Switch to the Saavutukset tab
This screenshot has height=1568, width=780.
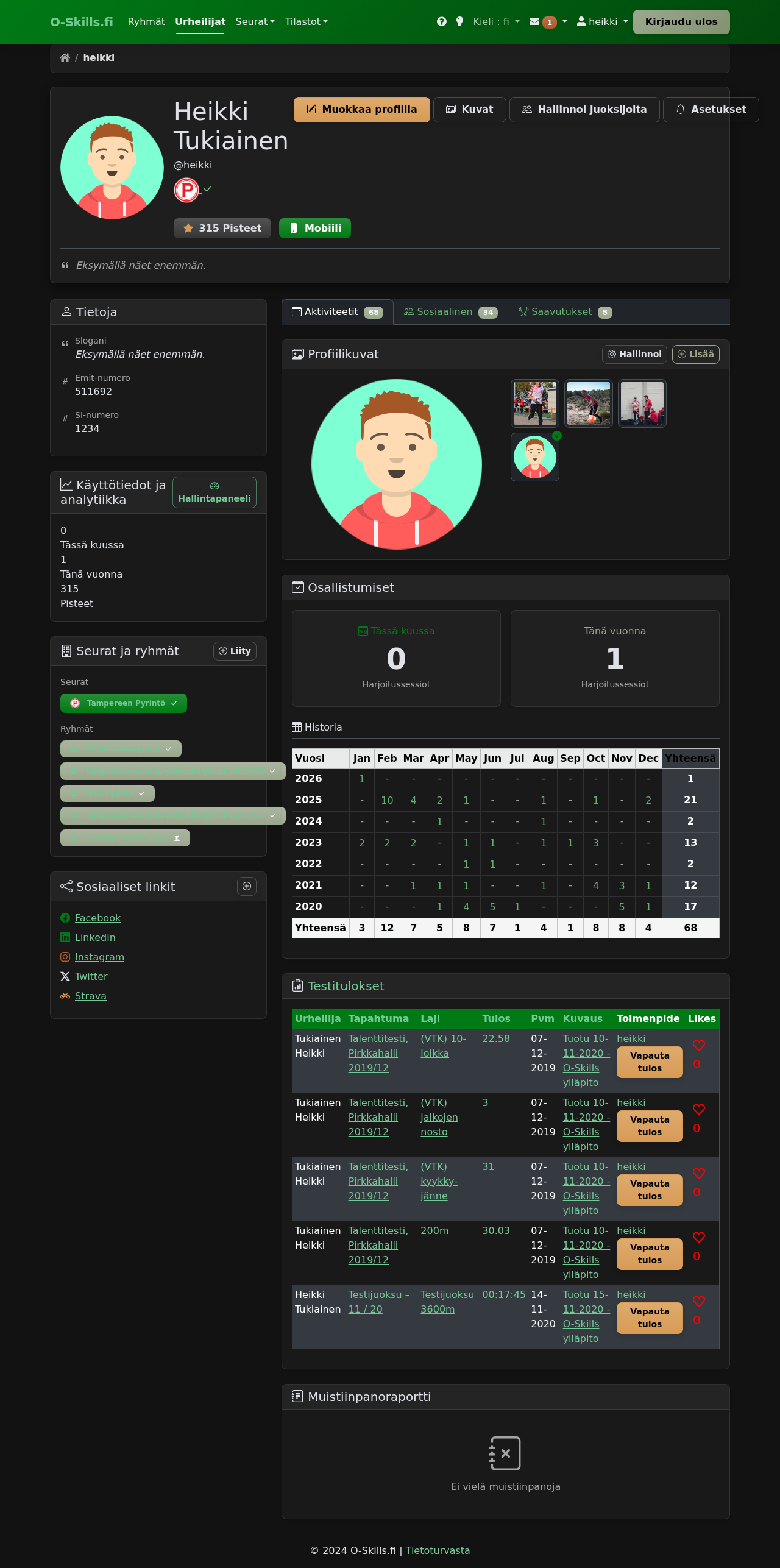[x=565, y=312]
